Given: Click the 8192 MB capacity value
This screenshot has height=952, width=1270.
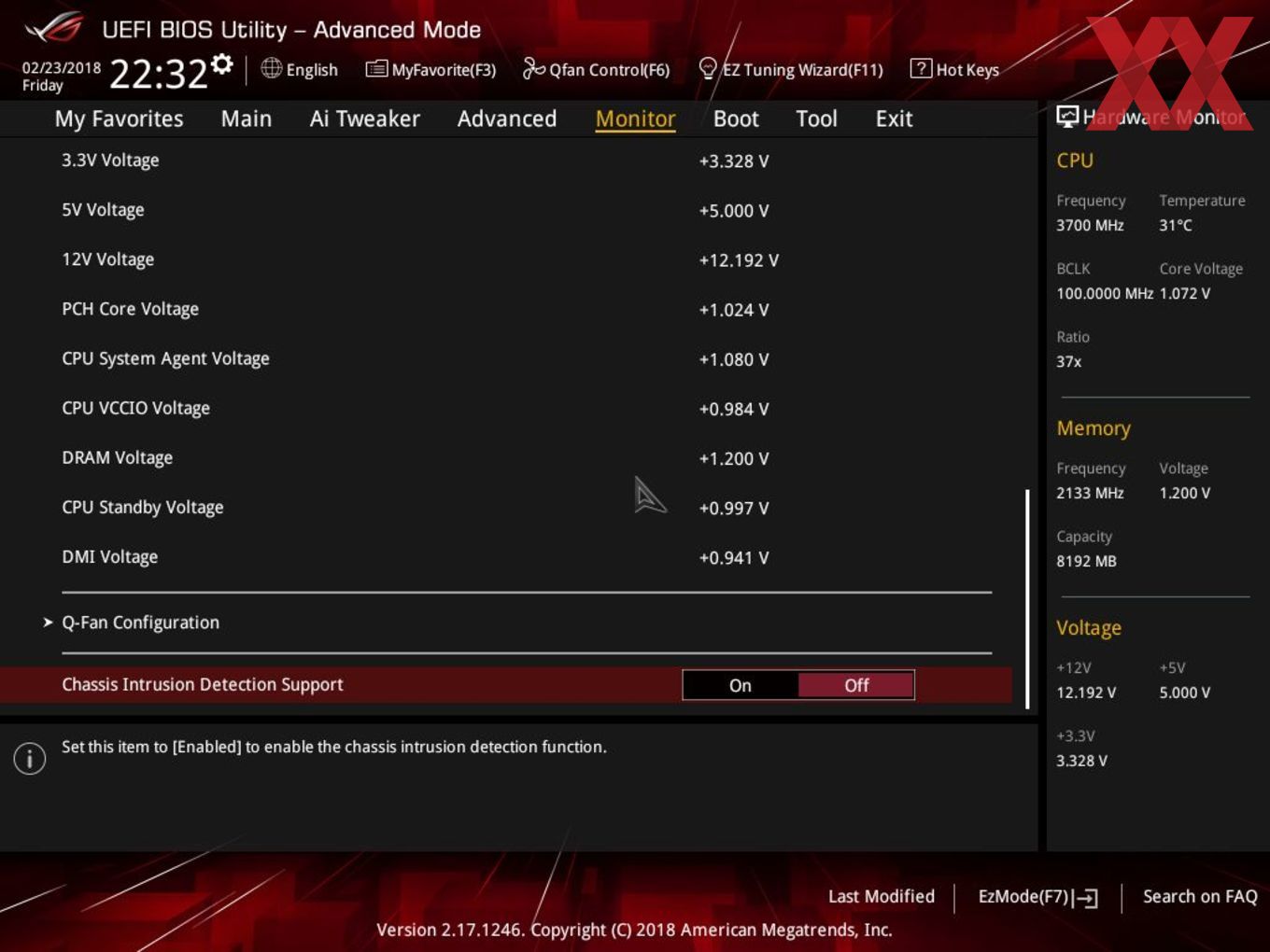Looking at the screenshot, I should (1086, 561).
